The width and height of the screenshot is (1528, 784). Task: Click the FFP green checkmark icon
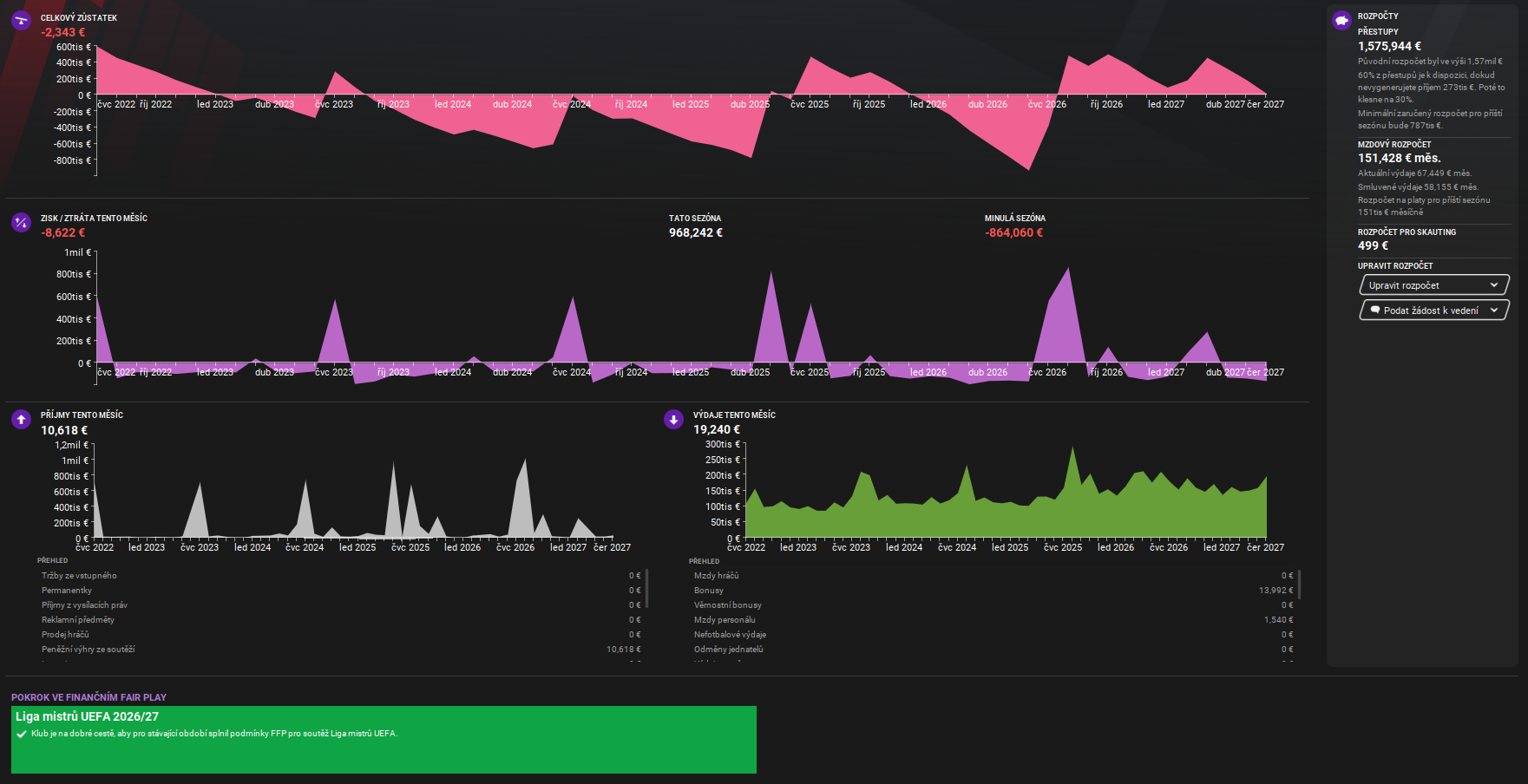click(22, 734)
